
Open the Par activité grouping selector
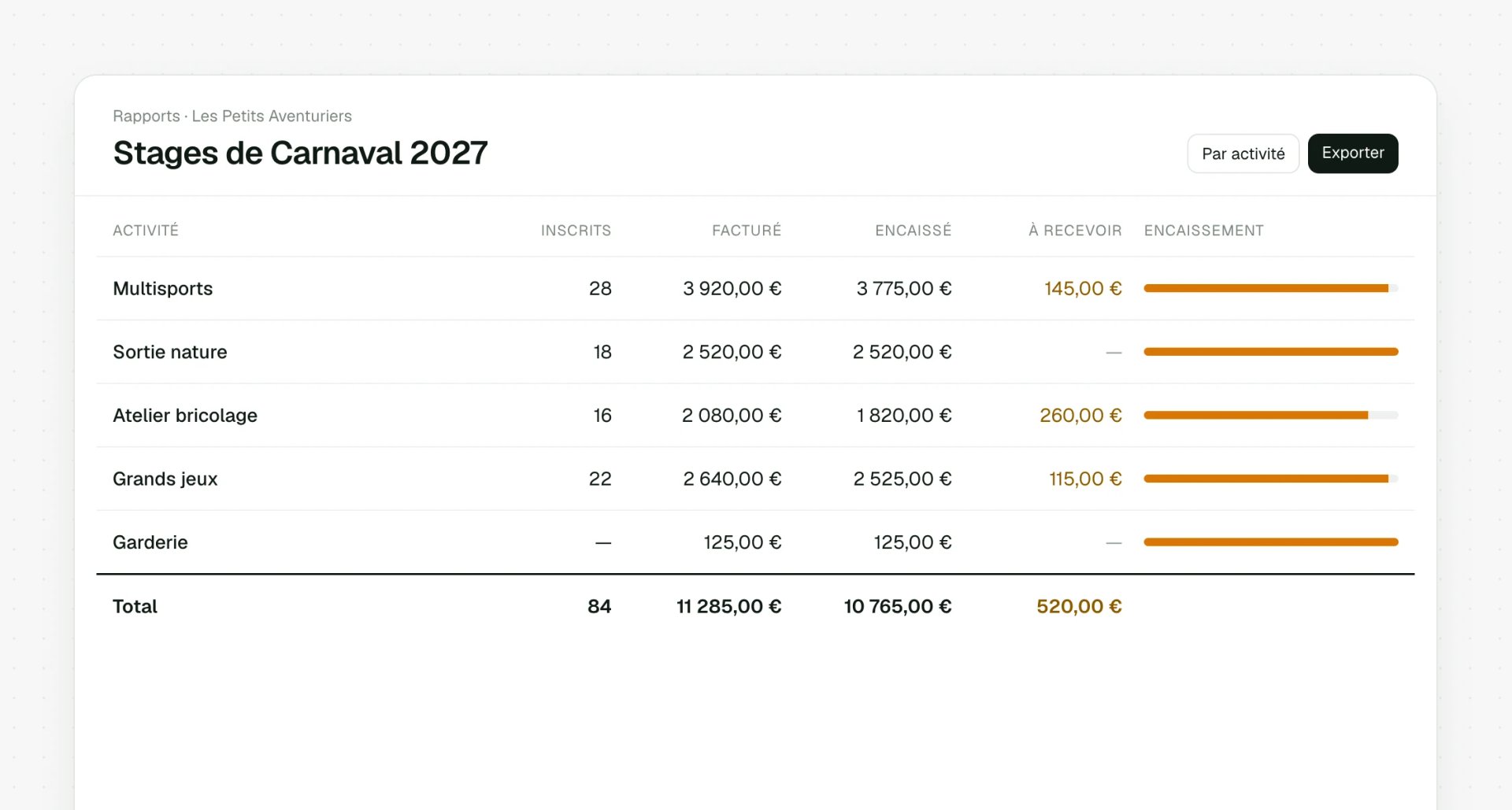(x=1243, y=153)
